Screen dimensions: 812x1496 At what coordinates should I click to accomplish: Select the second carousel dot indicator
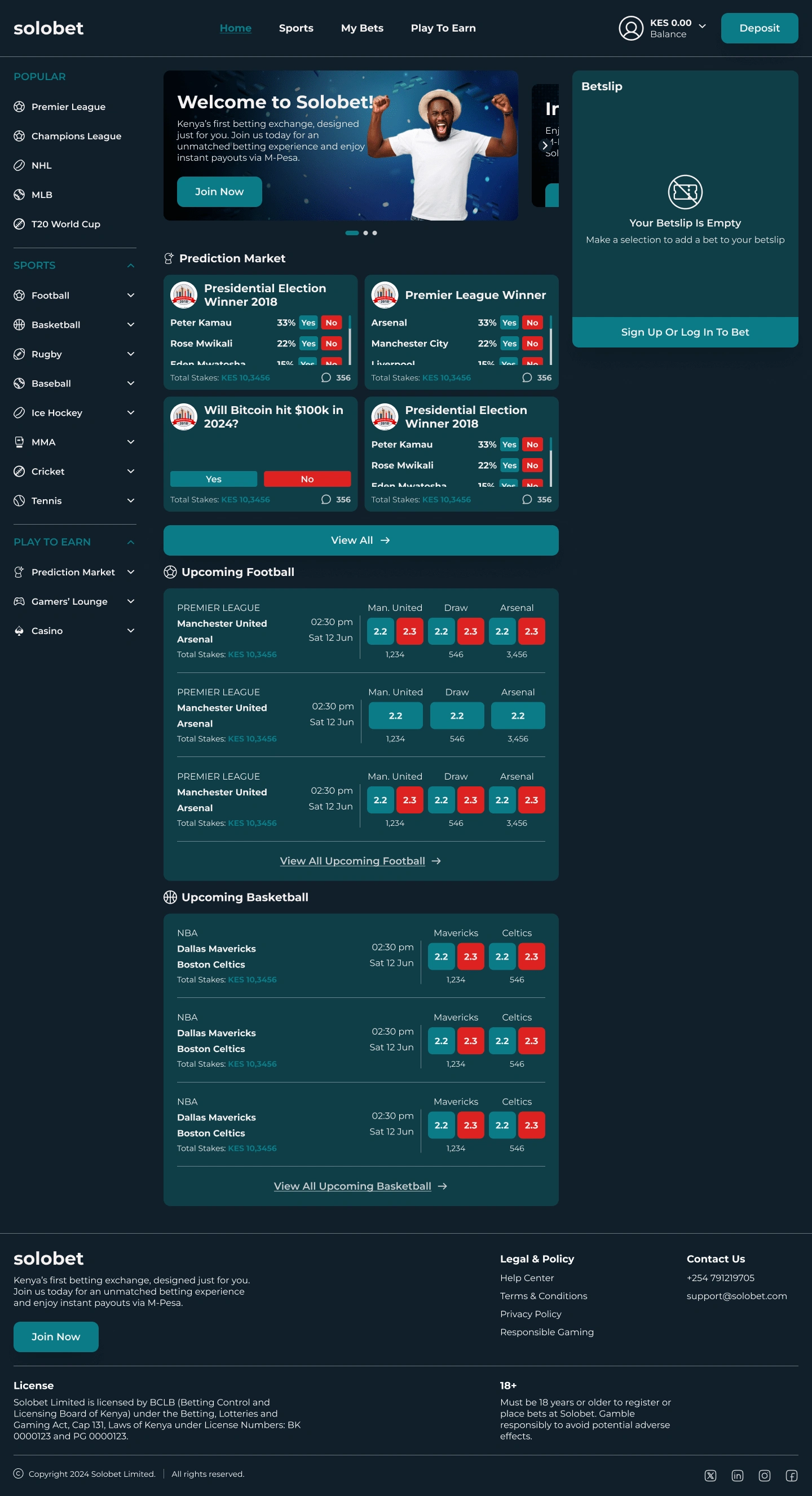tap(365, 233)
